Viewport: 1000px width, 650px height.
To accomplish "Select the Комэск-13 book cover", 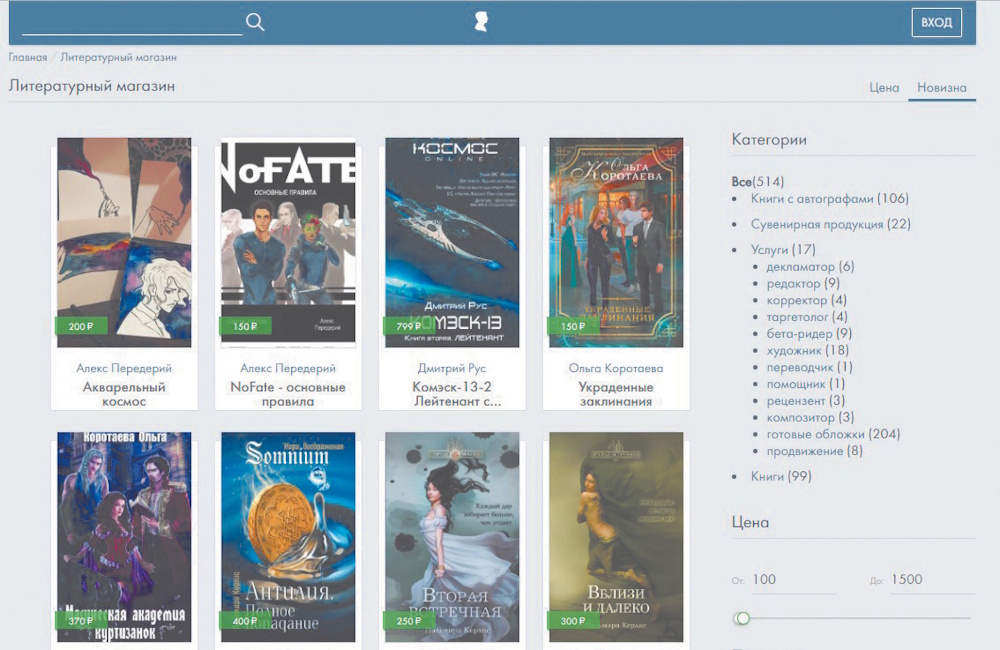I will 452,242.
